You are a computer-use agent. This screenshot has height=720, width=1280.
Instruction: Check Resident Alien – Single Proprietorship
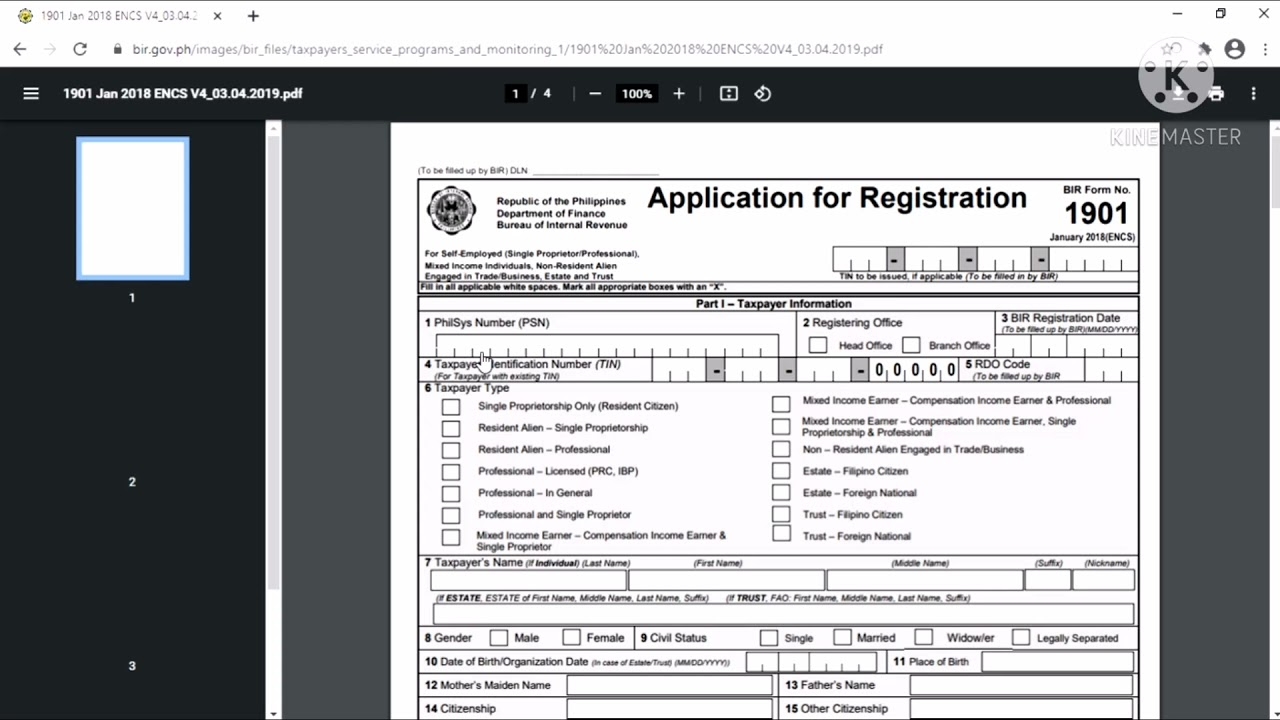(451, 428)
